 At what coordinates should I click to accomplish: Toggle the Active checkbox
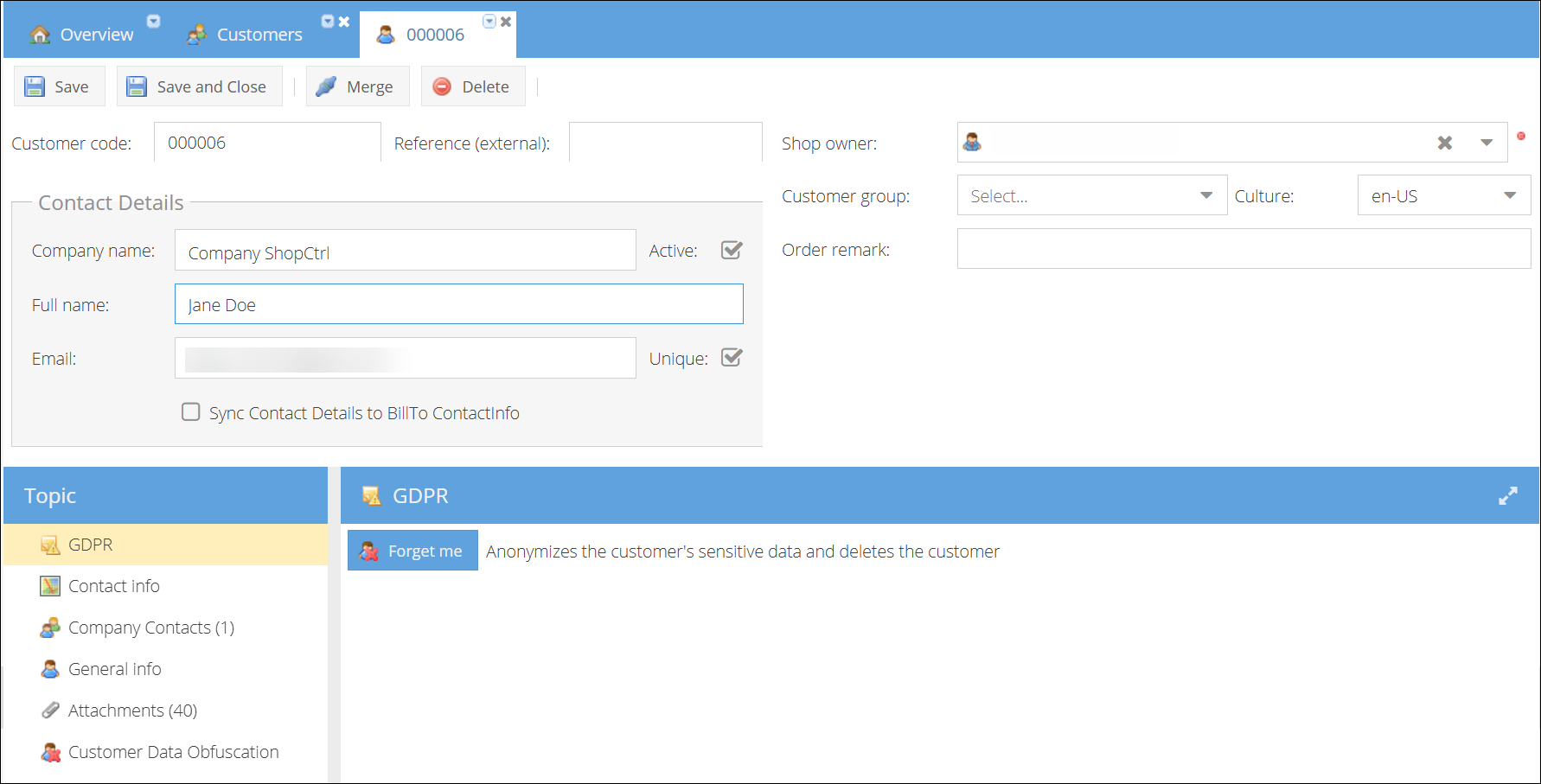coord(732,250)
